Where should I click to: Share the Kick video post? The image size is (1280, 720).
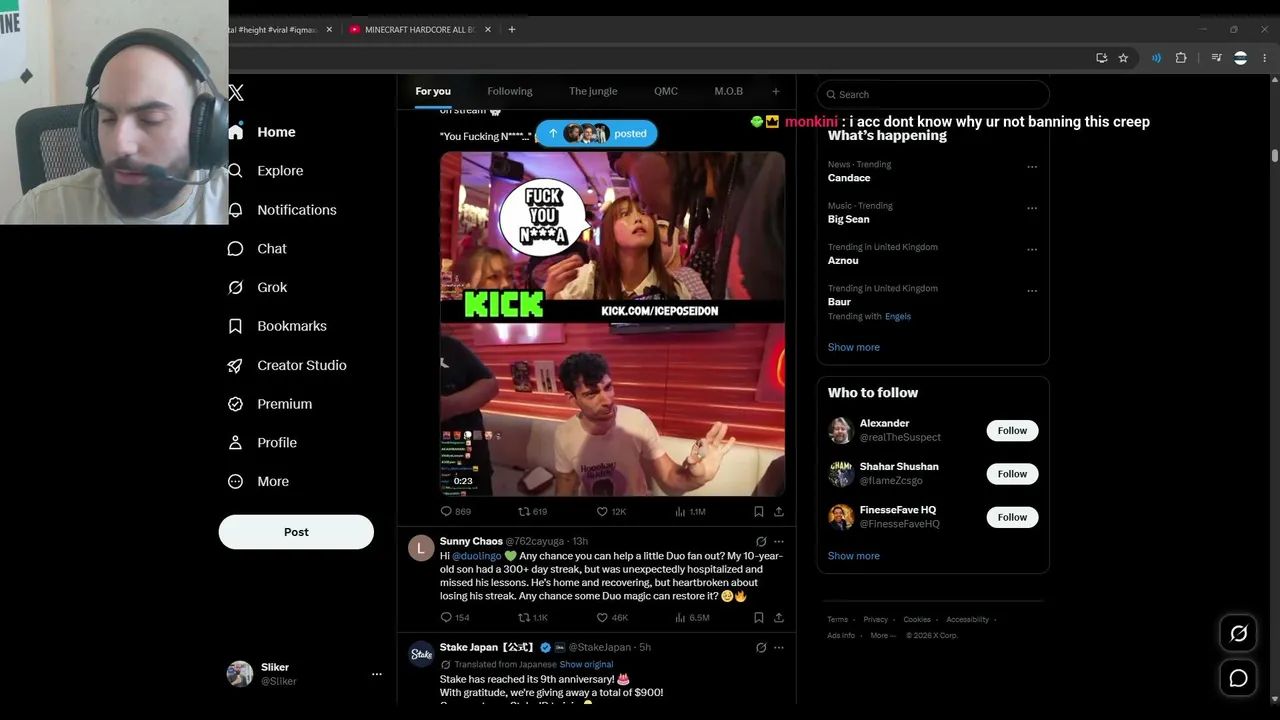point(779,511)
